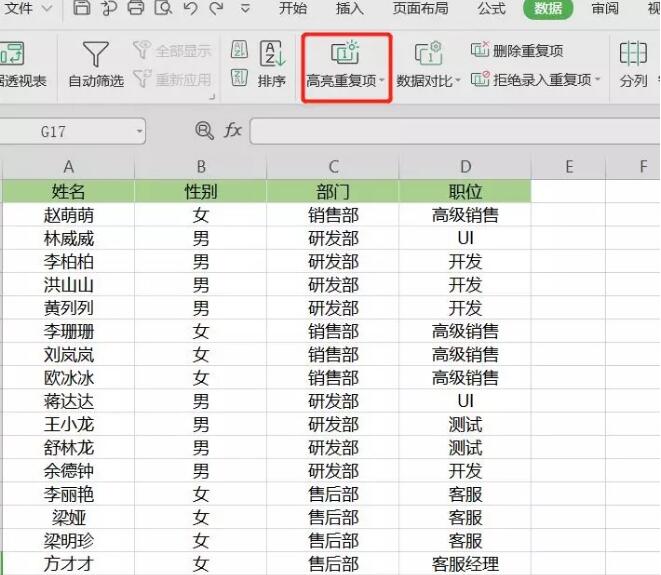The height and width of the screenshot is (575, 661).
Task: Select column D header
Action: pos(465,167)
